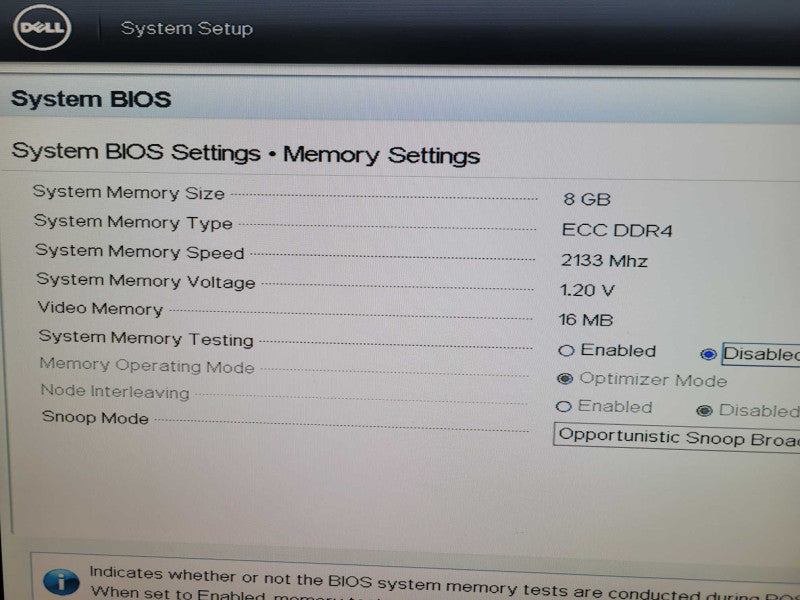Click the System BIOS heading
Screen dimensions: 800x600
(91, 98)
